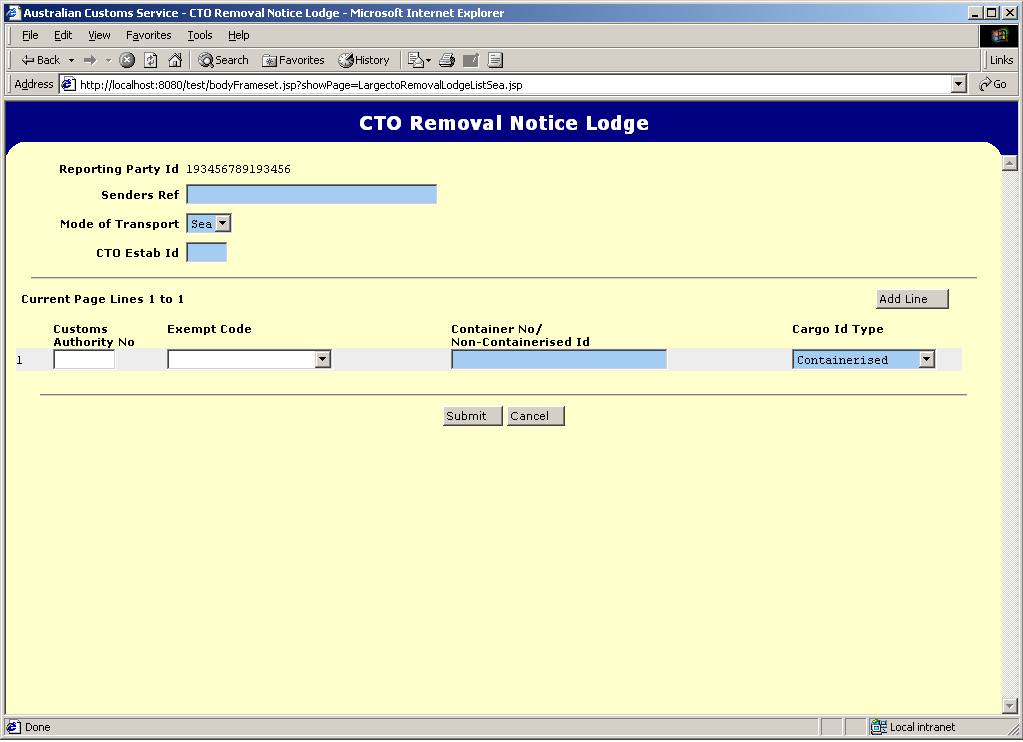The width and height of the screenshot is (1023, 742).
Task: Click the Add Line button
Action: point(912,299)
